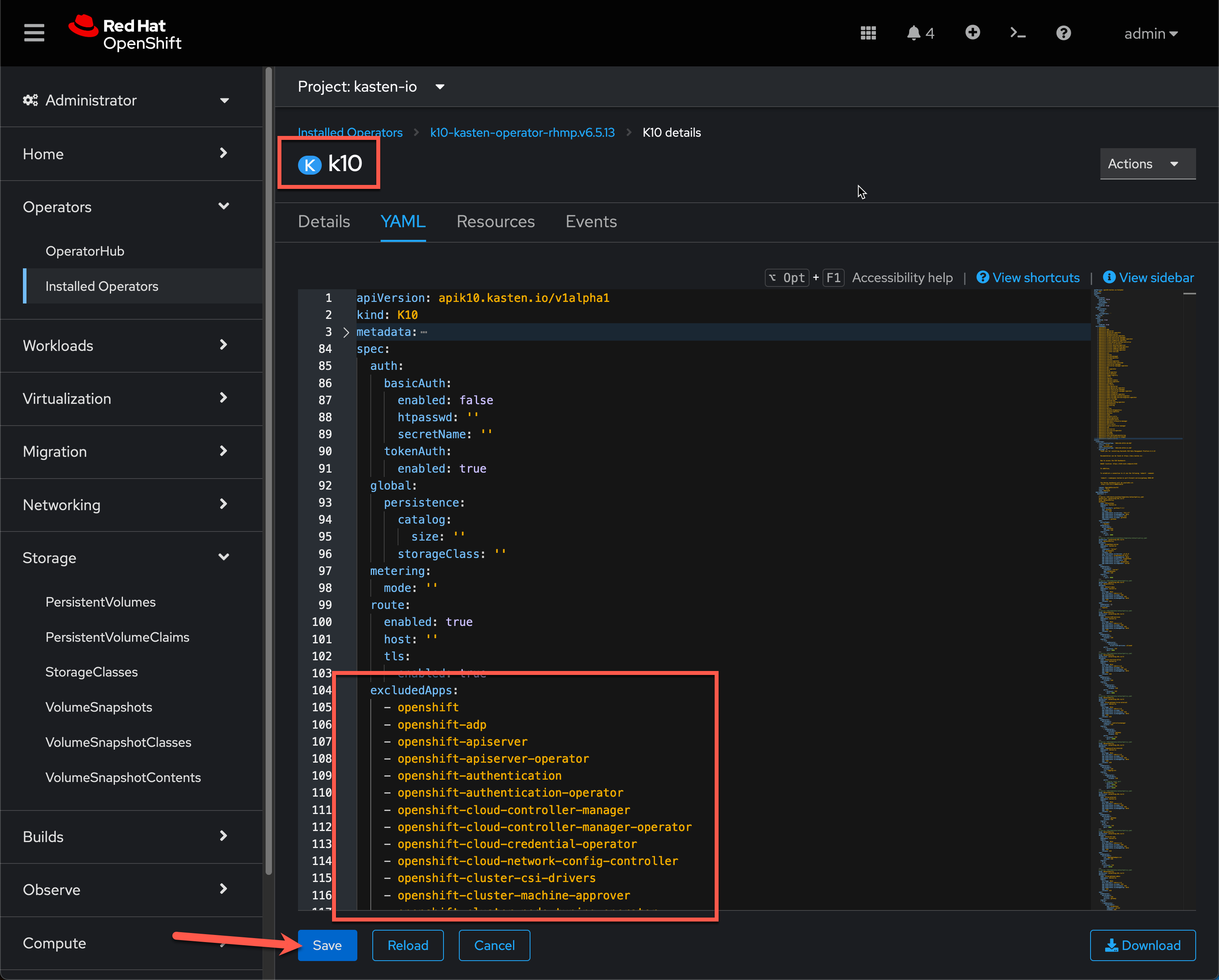This screenshot has width=1219, height=980.
Task: Expand the Home navigation section
Action: (x=126, y=154)
